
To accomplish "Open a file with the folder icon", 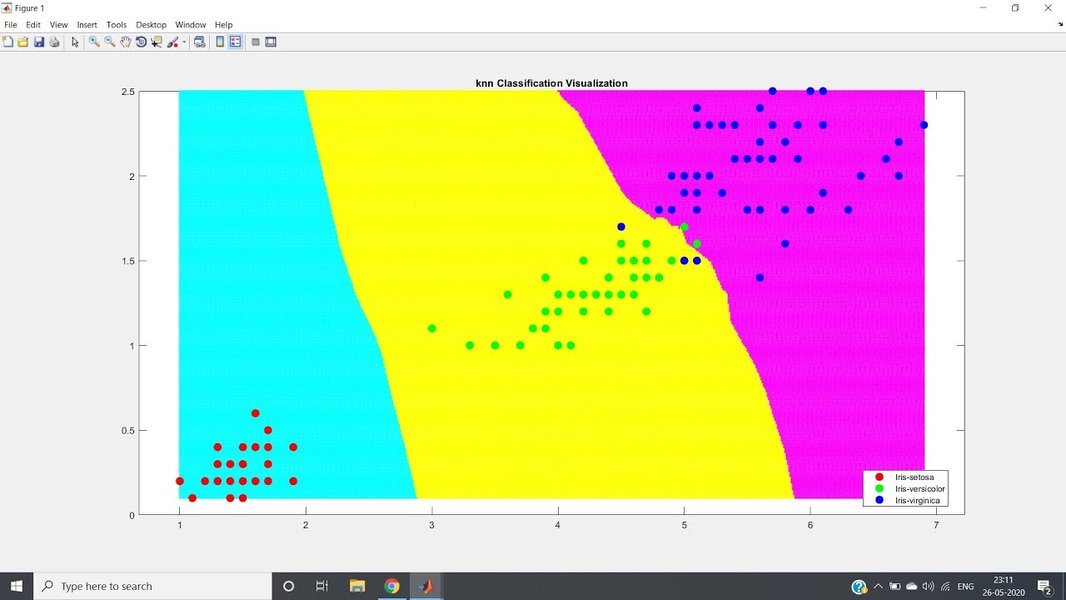I will [x=23, y=42].
